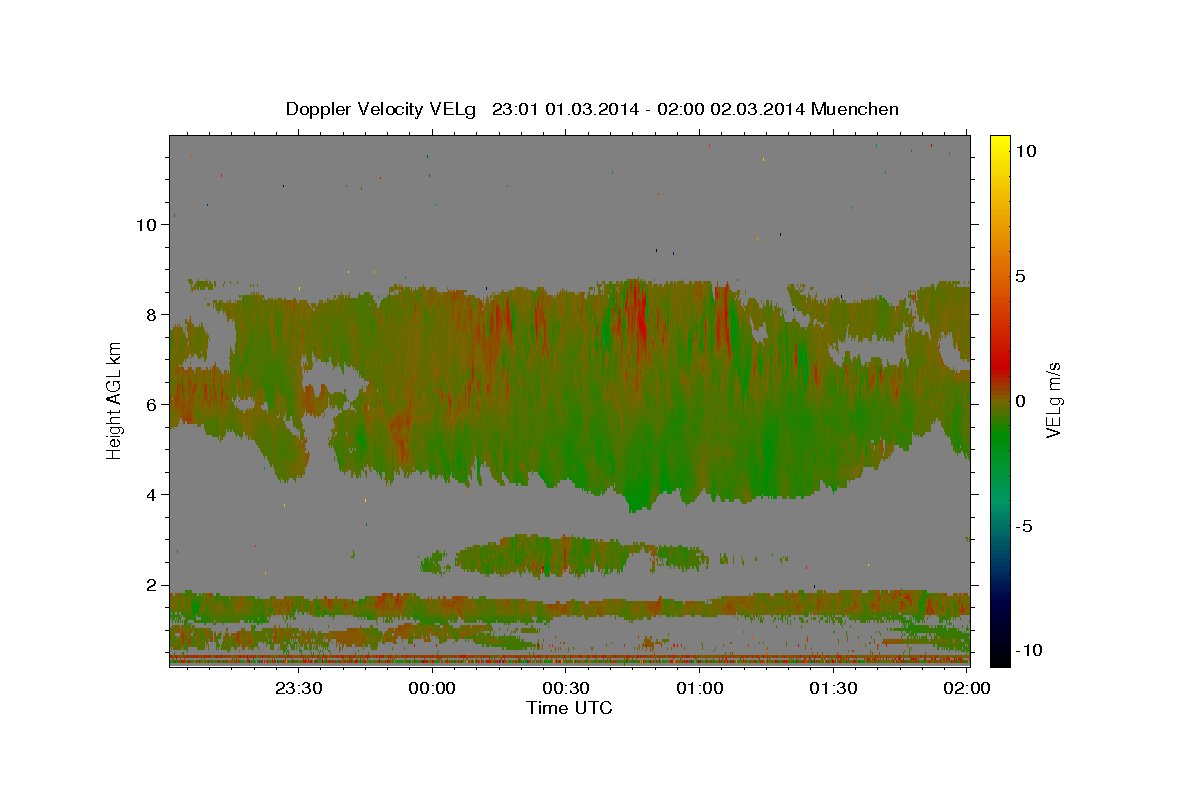Click the height tick label 4
The image size is (1200, 800).
(152, 495)
